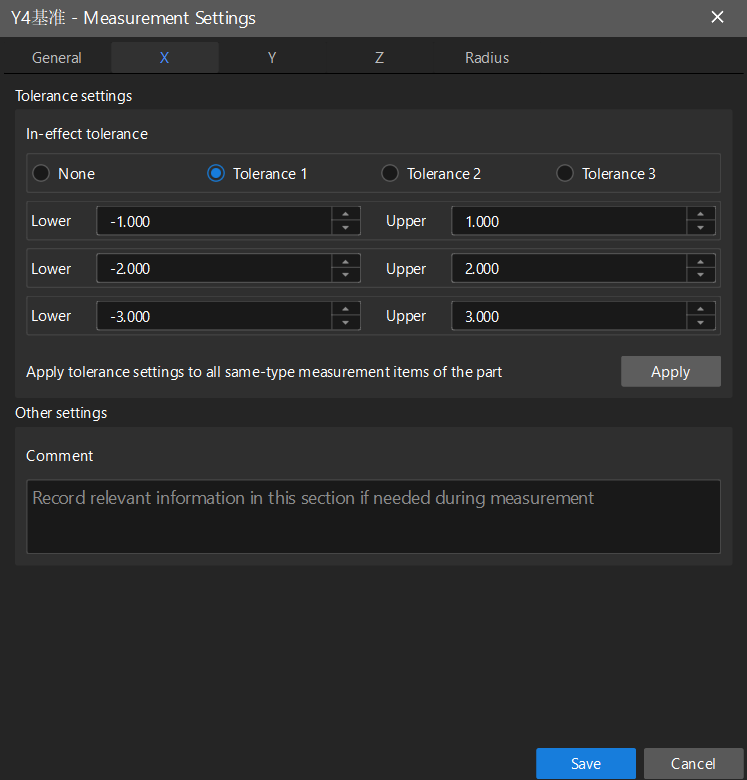Close the Measurement Settings dialog

[x=717, y=17]
